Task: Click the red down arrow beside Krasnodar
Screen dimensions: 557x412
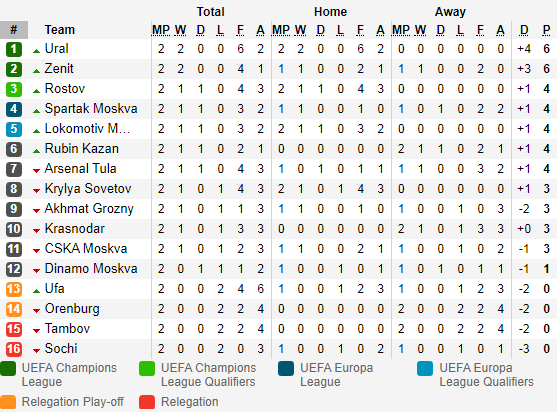Action: 36,231
